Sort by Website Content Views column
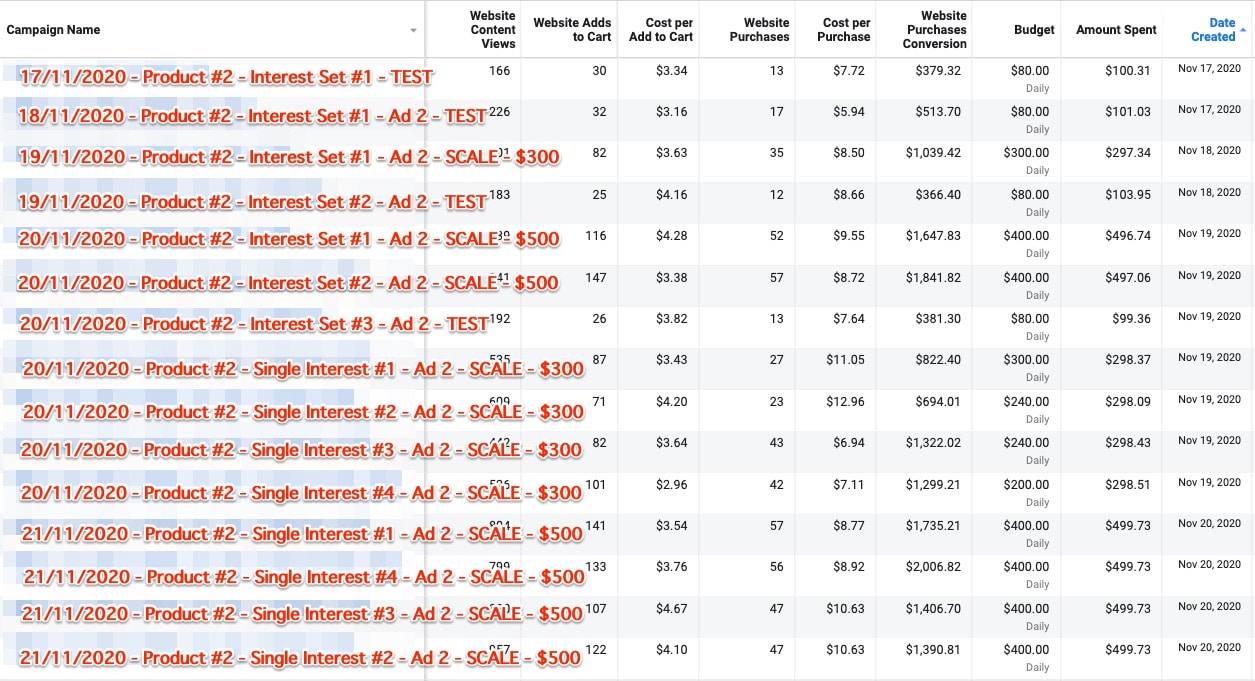 492,30
